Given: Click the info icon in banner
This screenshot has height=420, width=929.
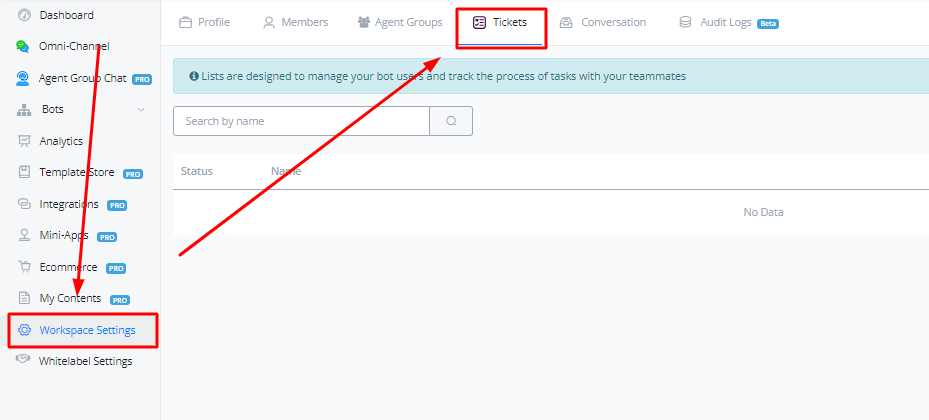Looking at the screenshot, I should coord(194,76).
